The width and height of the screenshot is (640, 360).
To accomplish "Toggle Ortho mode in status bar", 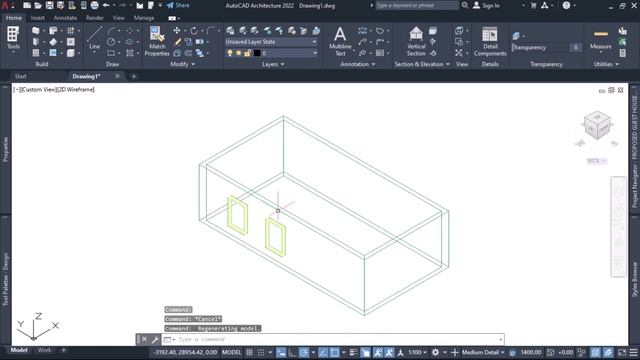I will coord(292,352).
